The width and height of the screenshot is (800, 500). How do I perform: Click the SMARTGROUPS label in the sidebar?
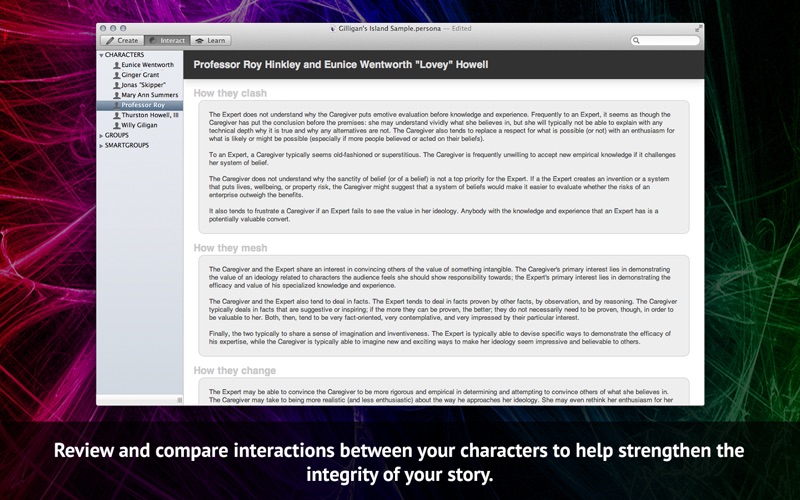(x=127, y=145)
